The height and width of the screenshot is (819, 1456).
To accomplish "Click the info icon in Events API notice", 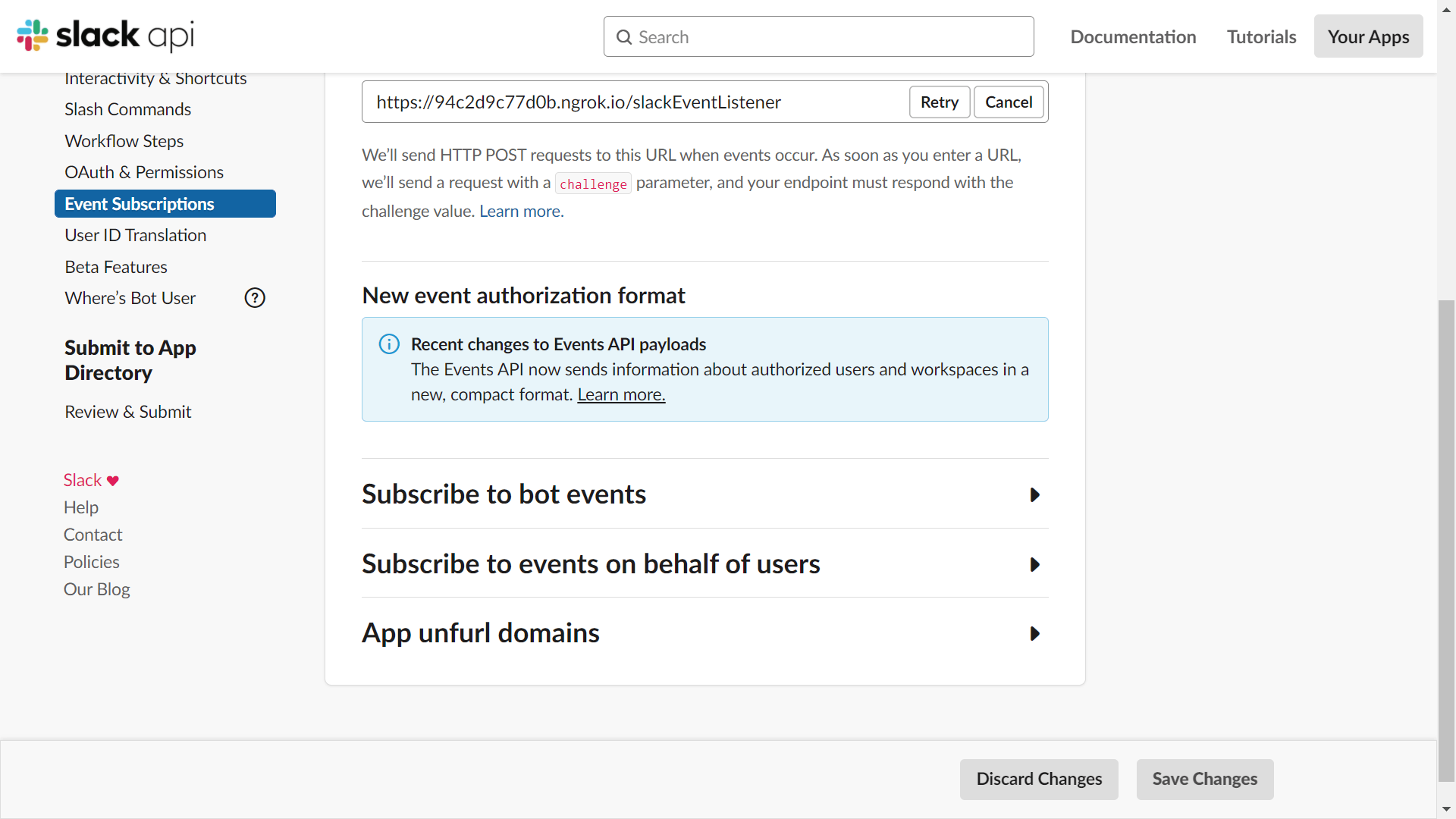I will point(389,344).
